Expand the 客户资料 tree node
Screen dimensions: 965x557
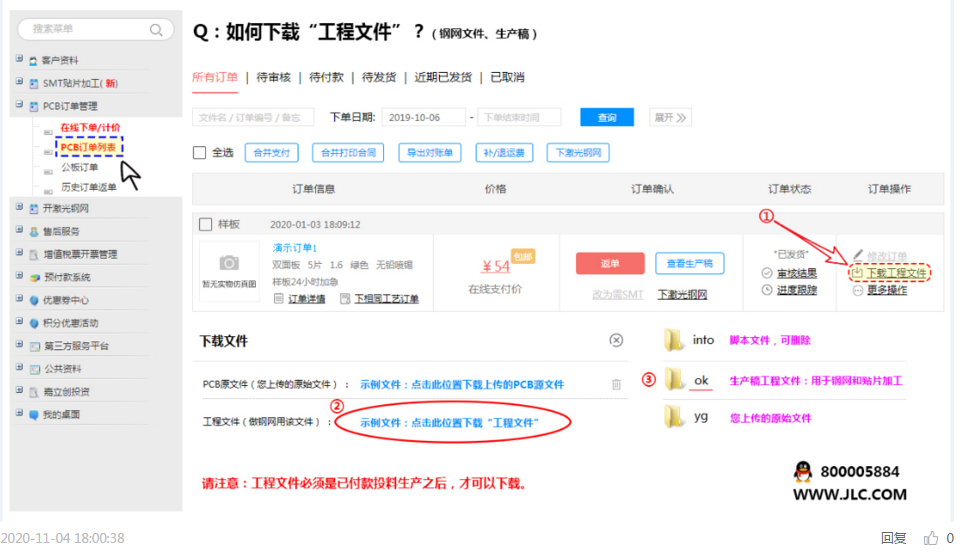click(19, 60)
